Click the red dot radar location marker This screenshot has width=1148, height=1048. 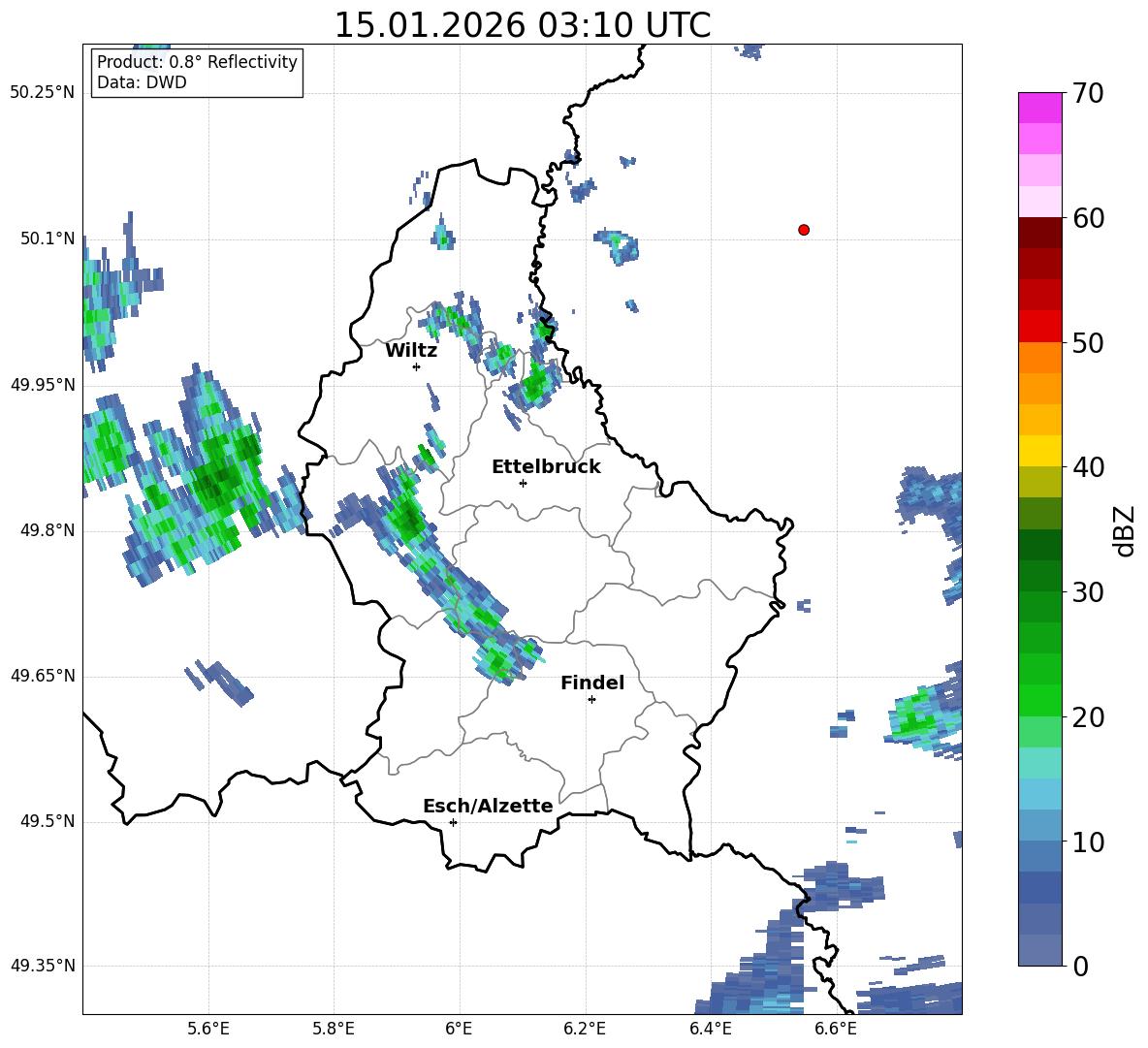point(804,230)
